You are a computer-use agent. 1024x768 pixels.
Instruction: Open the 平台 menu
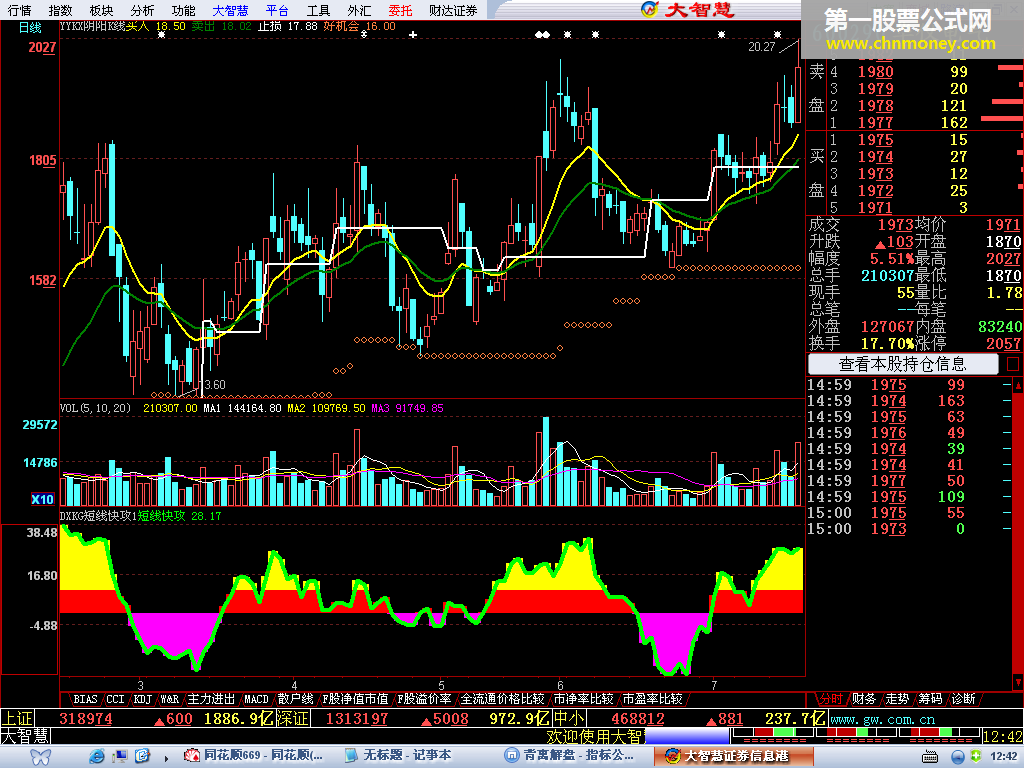278,10
